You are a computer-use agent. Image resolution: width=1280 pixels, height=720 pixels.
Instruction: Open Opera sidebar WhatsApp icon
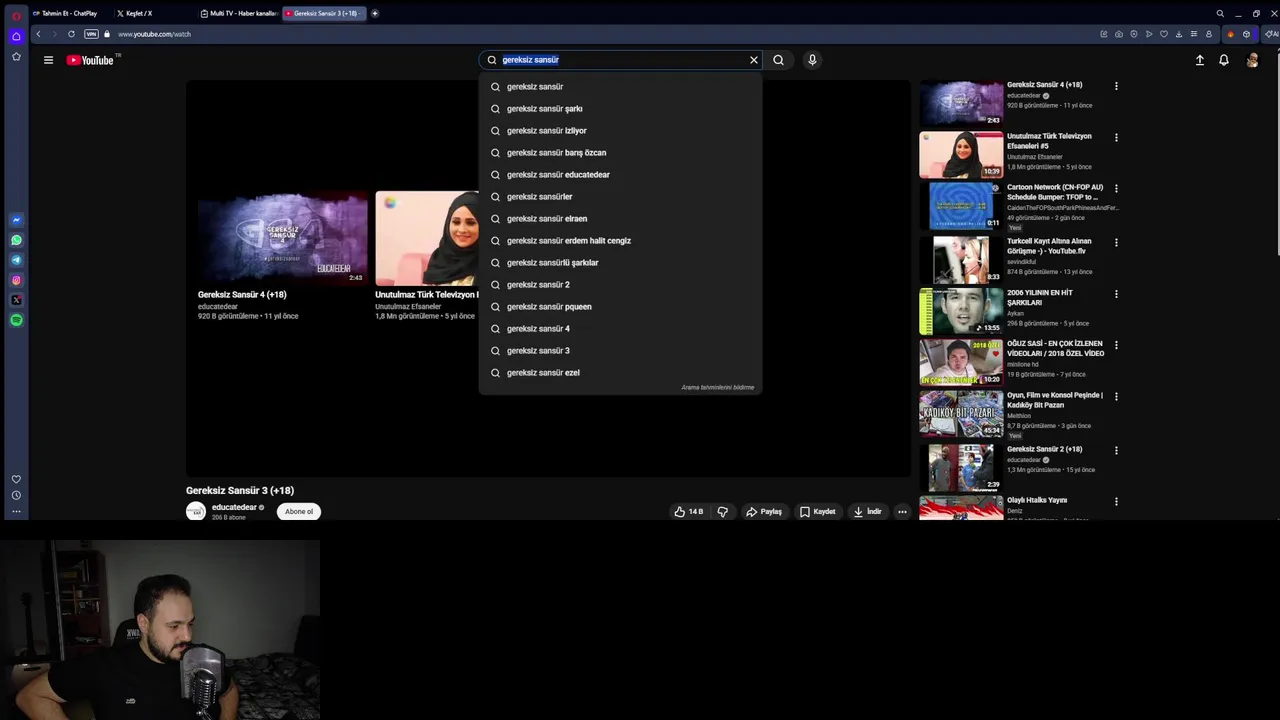[16, 240]
